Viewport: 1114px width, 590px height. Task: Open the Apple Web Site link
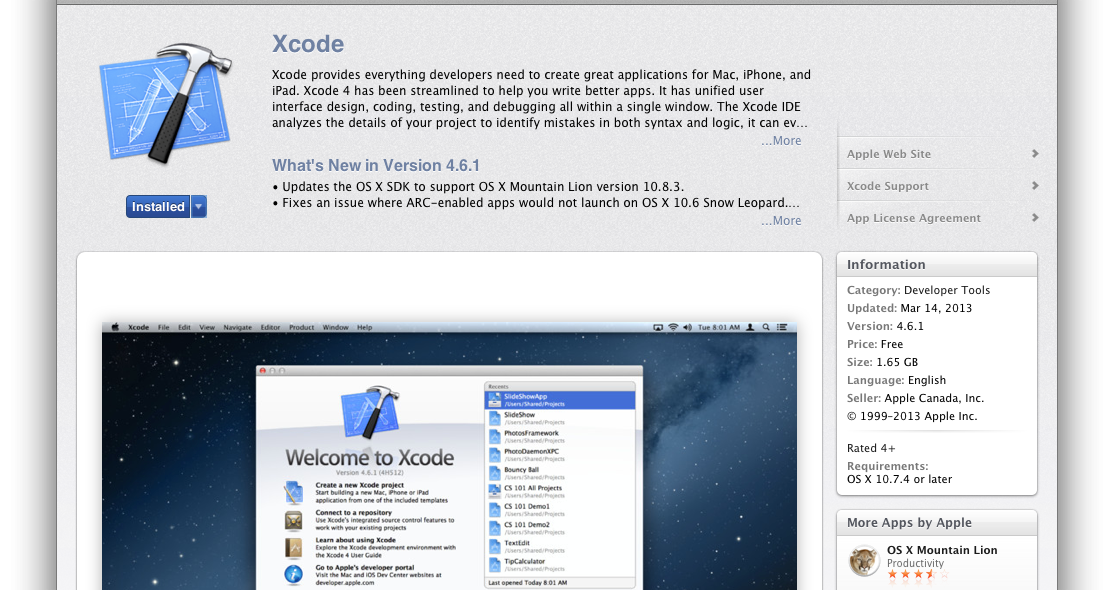tap(889, 154)
